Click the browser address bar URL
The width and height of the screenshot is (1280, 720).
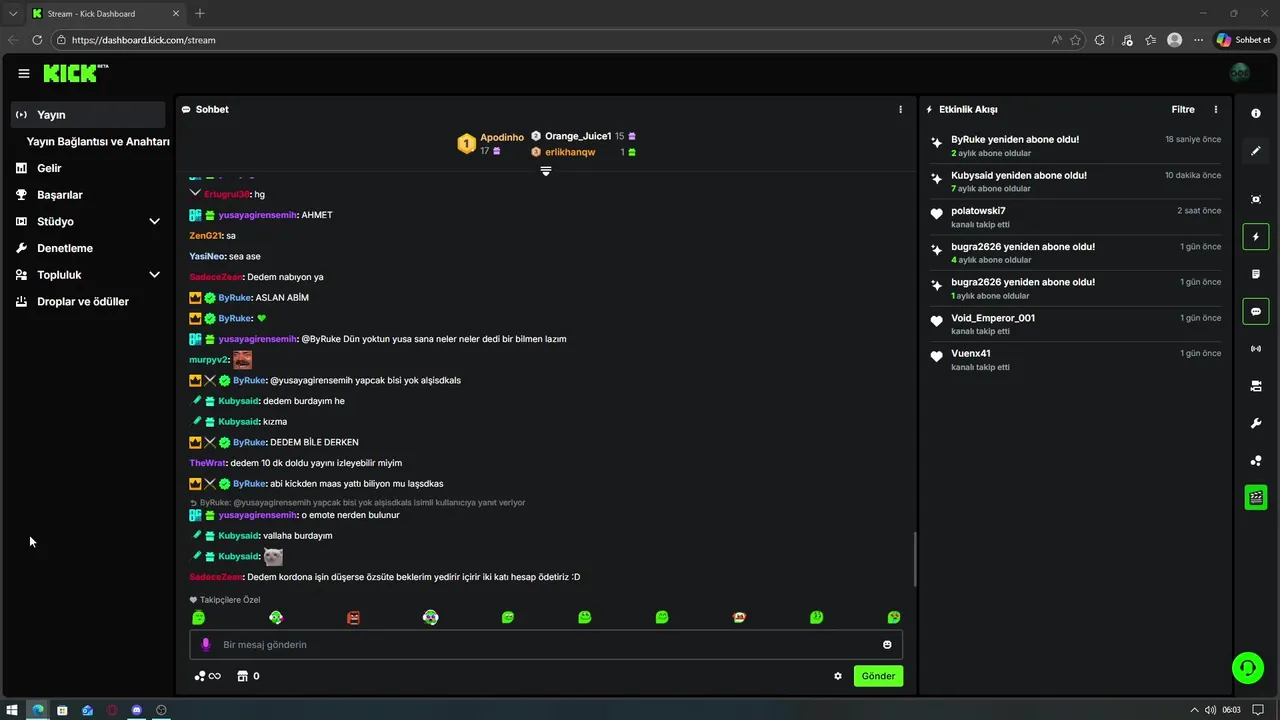tap(144, 40)
